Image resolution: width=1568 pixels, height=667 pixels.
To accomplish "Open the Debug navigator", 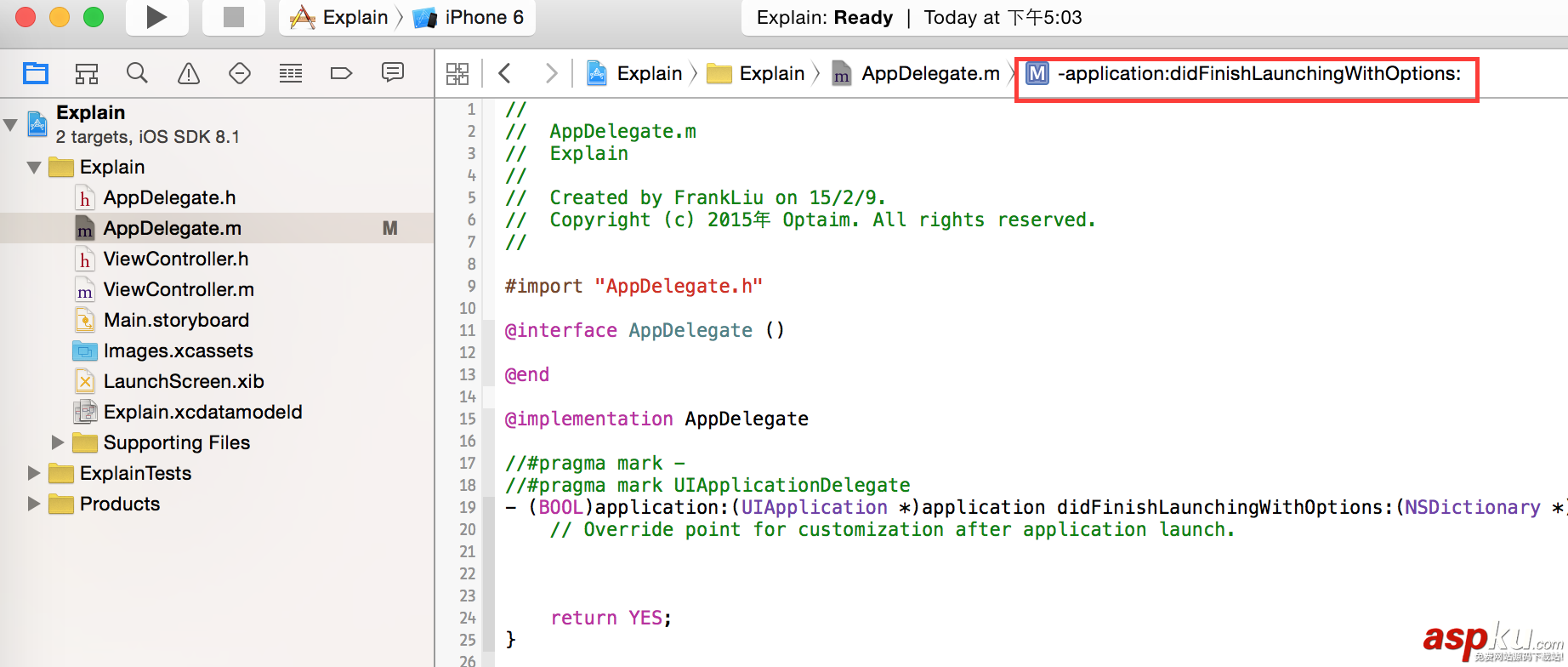I will [291, 73].
